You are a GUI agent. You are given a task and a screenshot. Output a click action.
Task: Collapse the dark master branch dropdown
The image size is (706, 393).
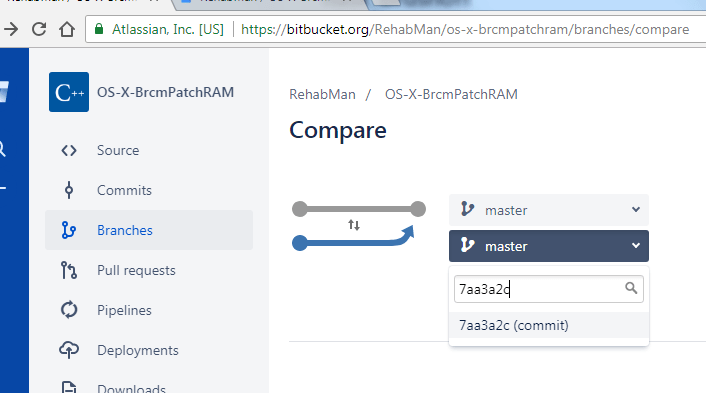[x=549, y=246]
